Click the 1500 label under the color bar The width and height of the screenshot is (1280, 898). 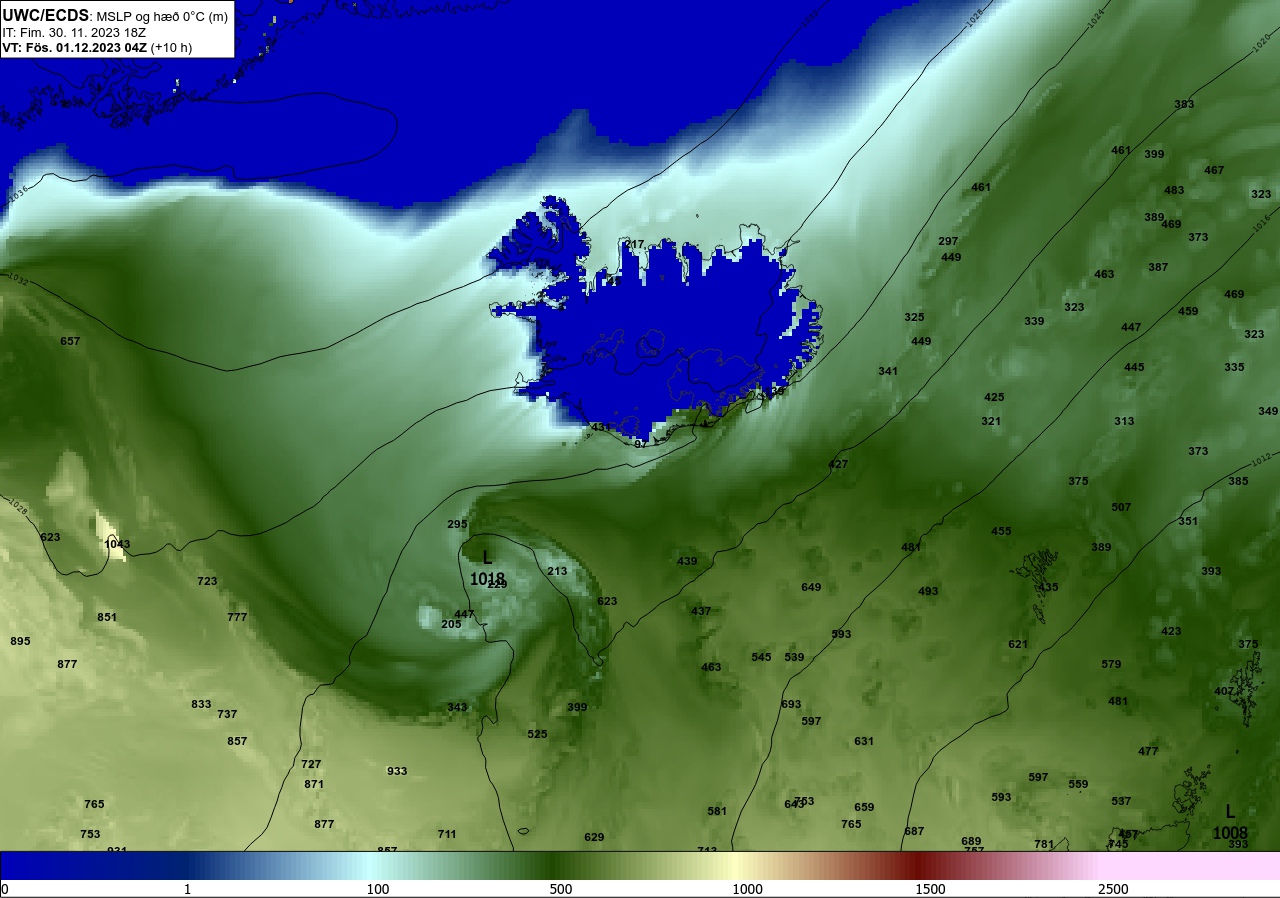(930, 889)
